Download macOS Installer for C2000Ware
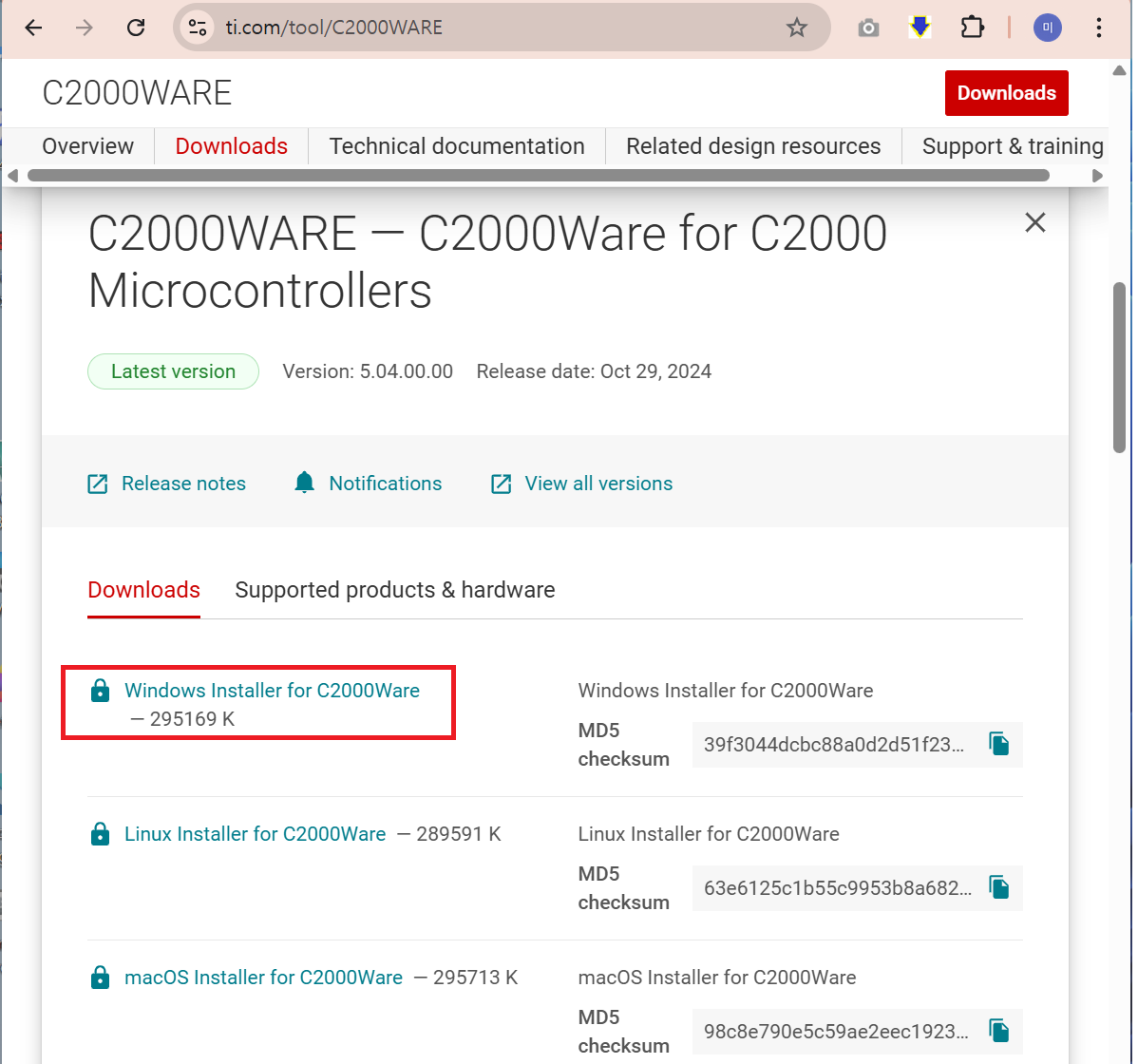 coord(263,978)
